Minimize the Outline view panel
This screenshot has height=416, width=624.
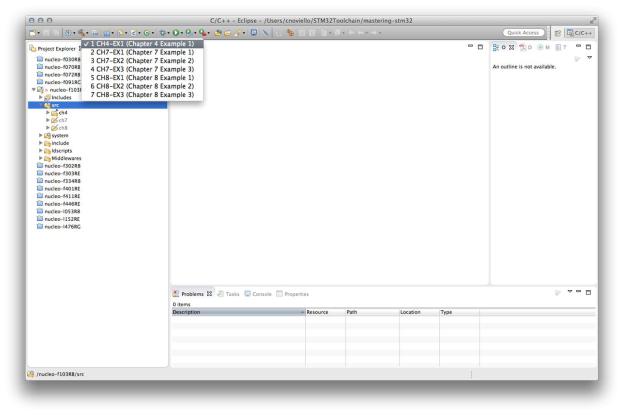[578, 47]
